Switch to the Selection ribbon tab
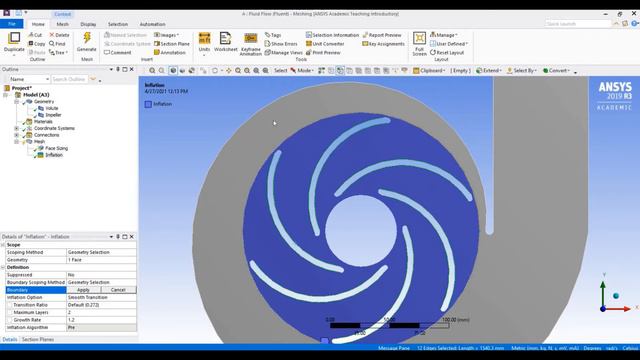 point(118,24)
